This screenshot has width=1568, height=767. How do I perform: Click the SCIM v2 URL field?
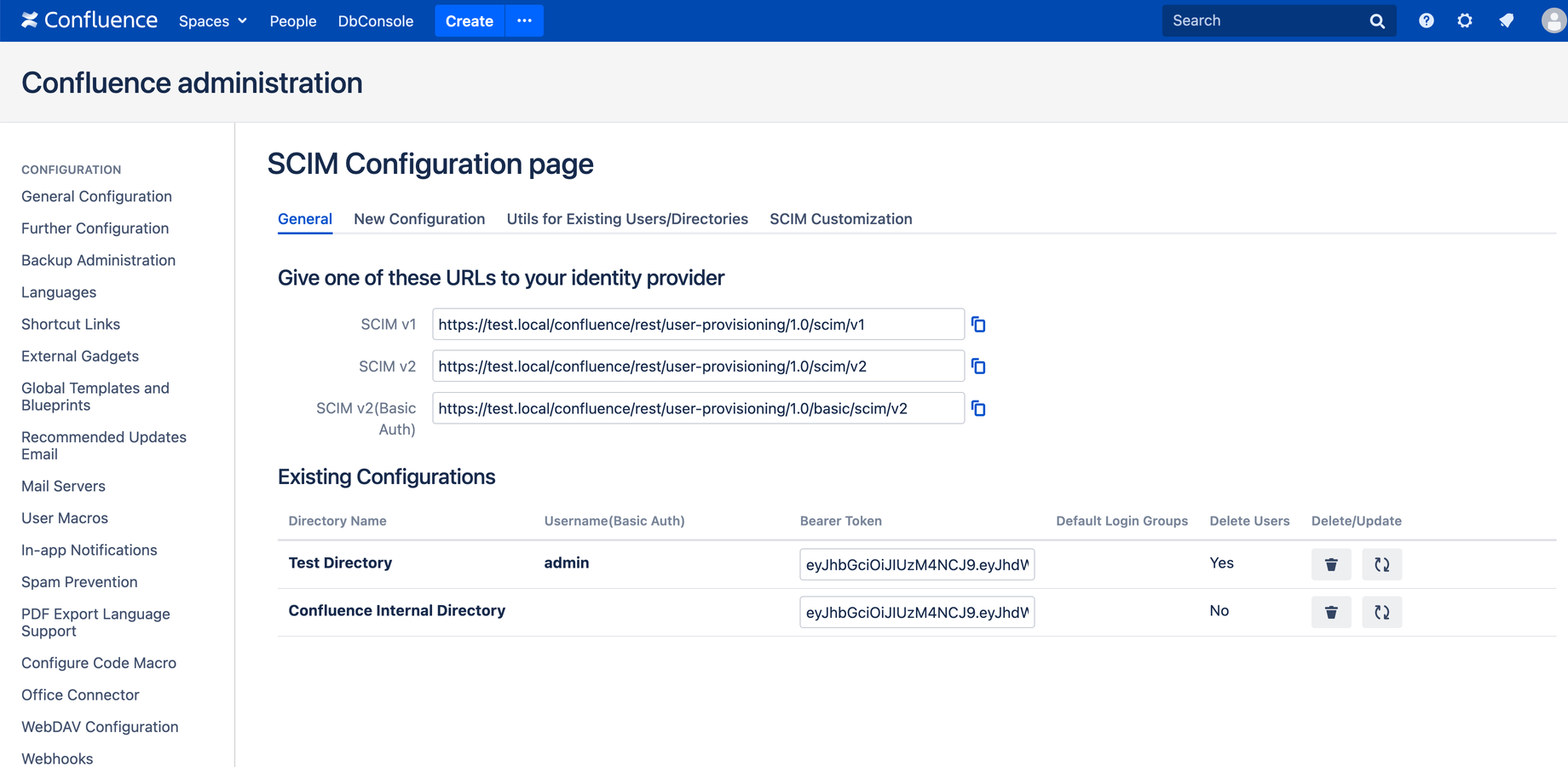pos(698,366)
